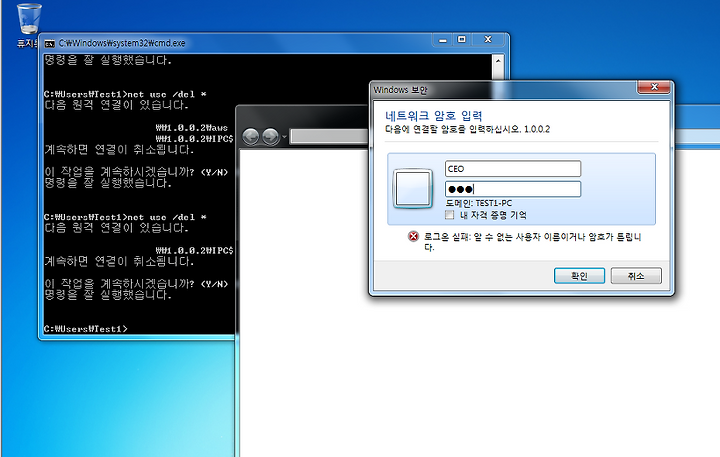Click the red logon failure error icon
720x457 pixels.
pos(413,236)
